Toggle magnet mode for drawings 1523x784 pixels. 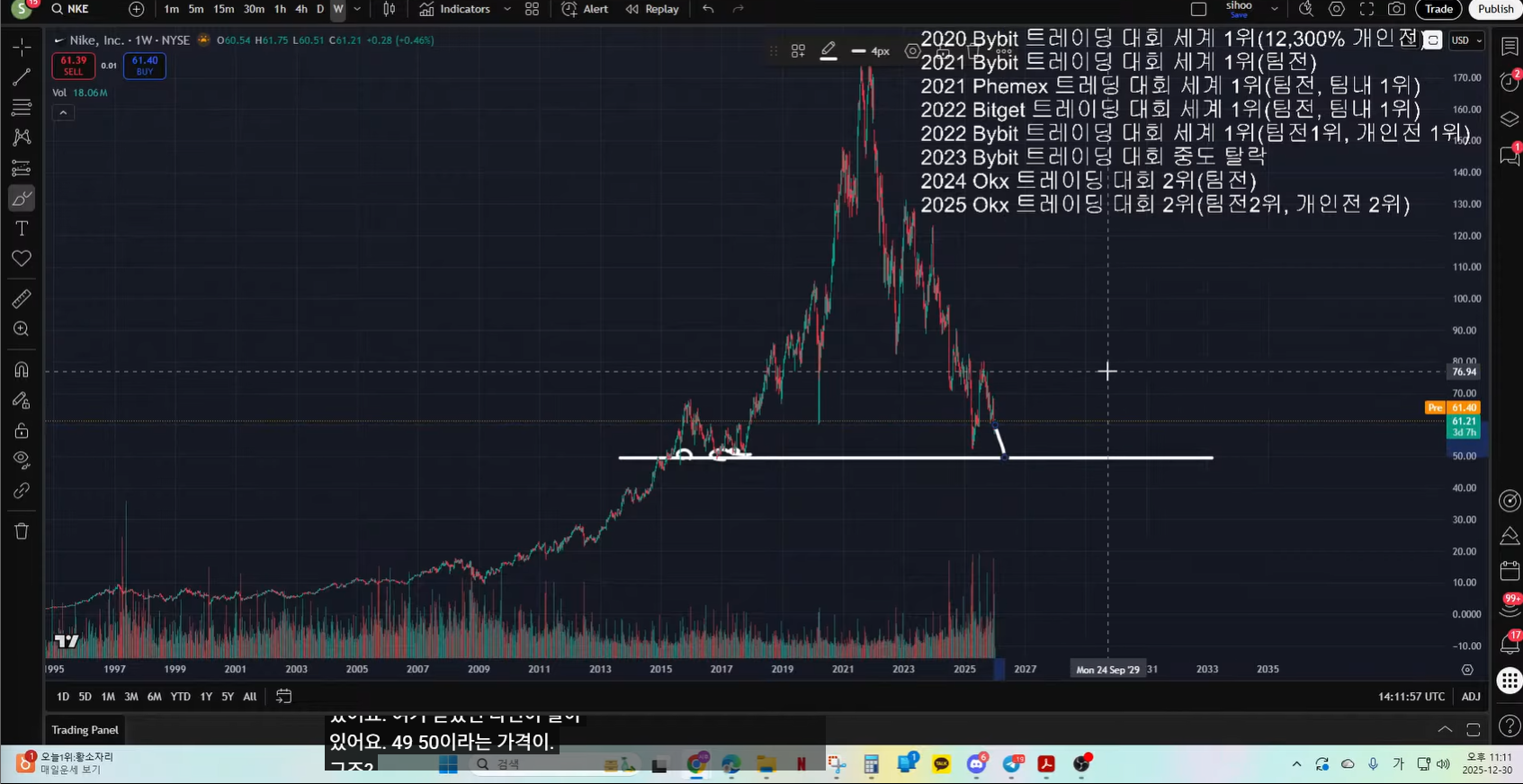(22, 370)
